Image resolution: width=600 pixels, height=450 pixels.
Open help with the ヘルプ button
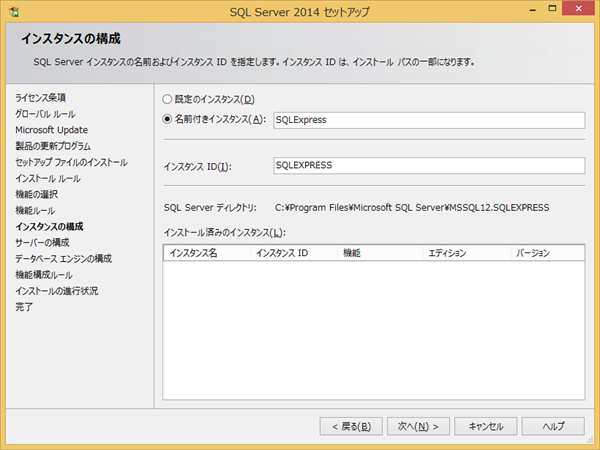click(553, 426)
